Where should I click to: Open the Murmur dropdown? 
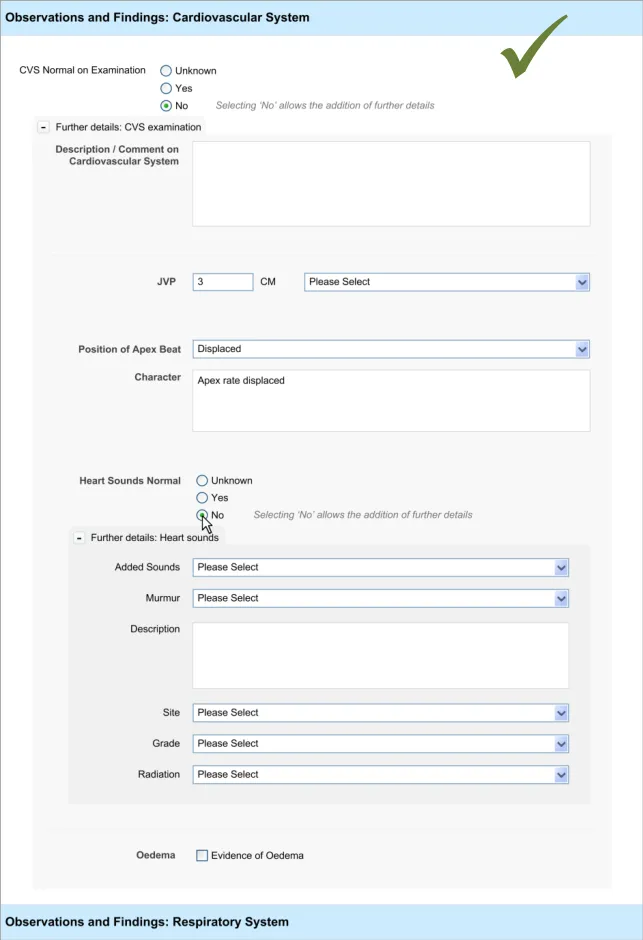[x=380, y=598]
